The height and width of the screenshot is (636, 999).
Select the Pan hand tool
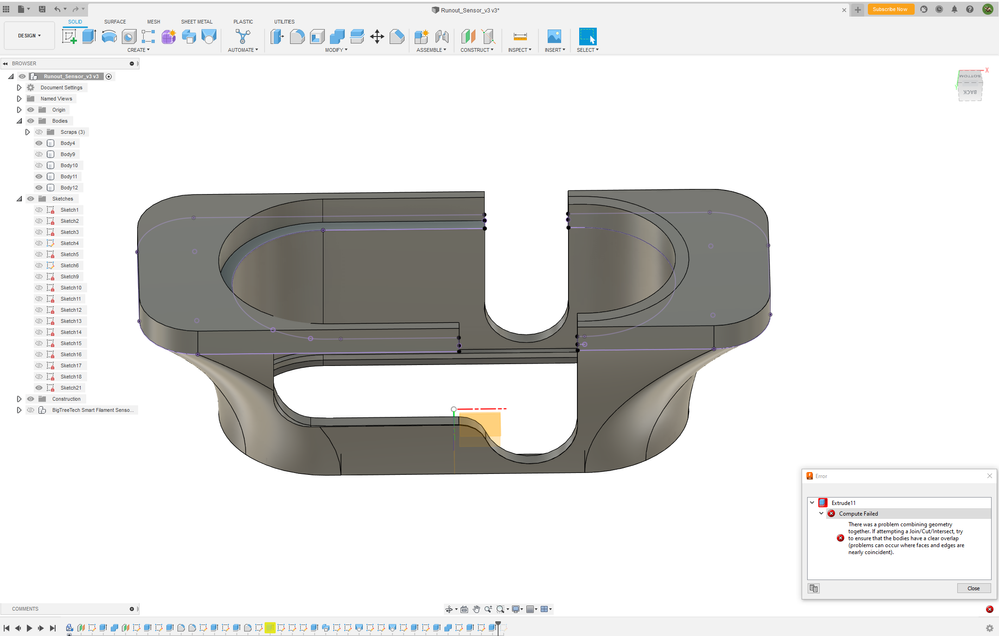pos(476,609)
